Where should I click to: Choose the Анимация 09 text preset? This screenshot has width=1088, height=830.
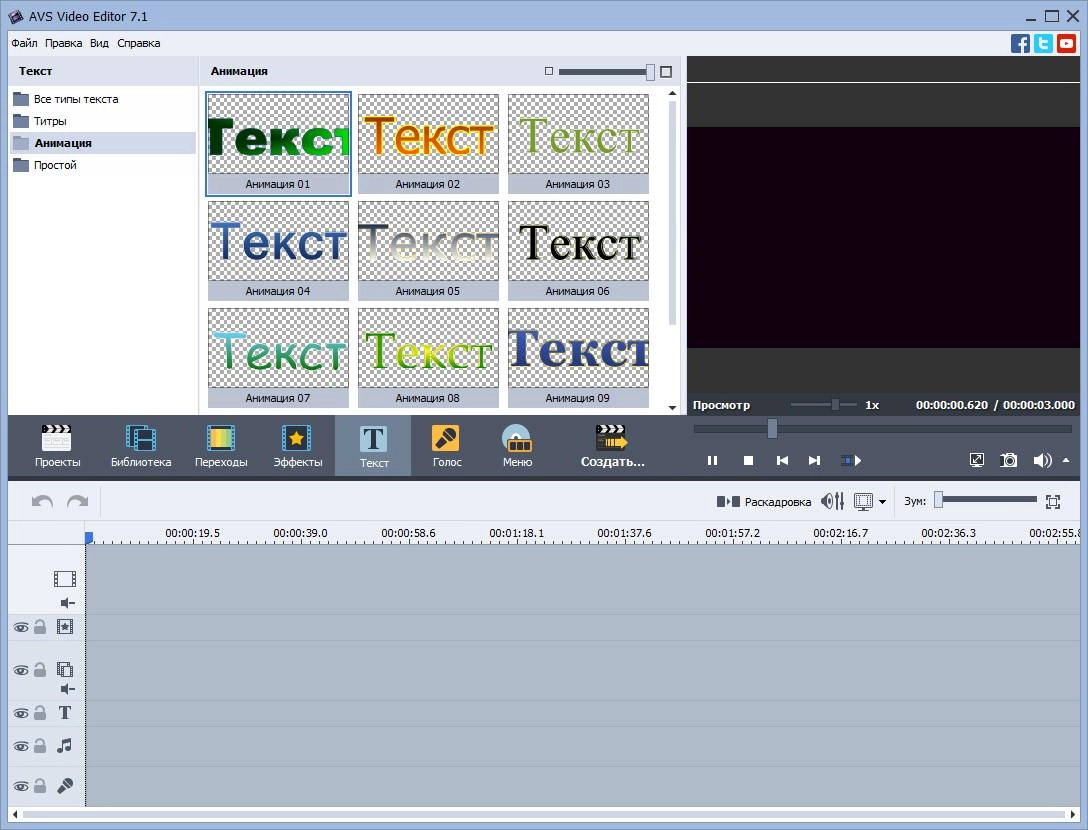click(x=578, y=357)
